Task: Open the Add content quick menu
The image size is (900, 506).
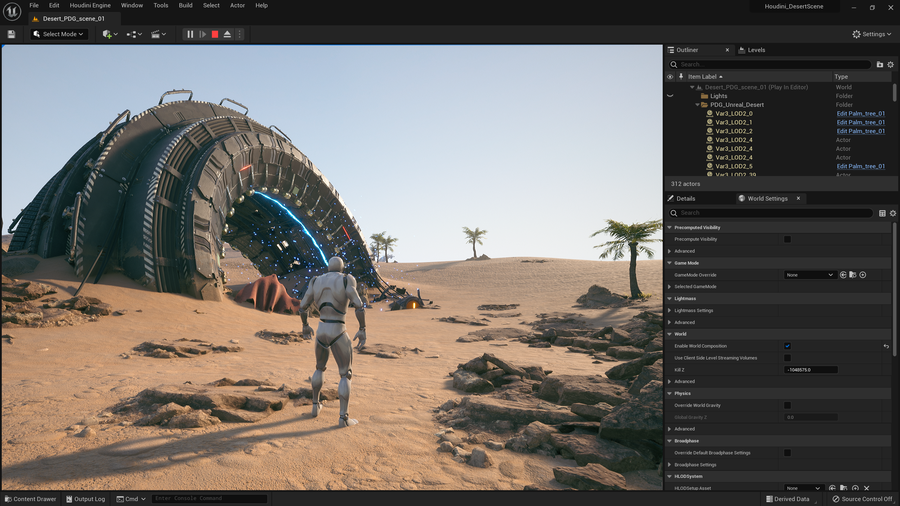Action: coord(109,34)
